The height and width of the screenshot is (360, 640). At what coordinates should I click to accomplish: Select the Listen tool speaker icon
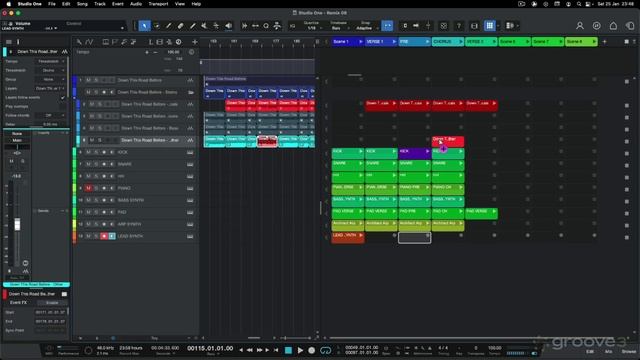[229, 26]
